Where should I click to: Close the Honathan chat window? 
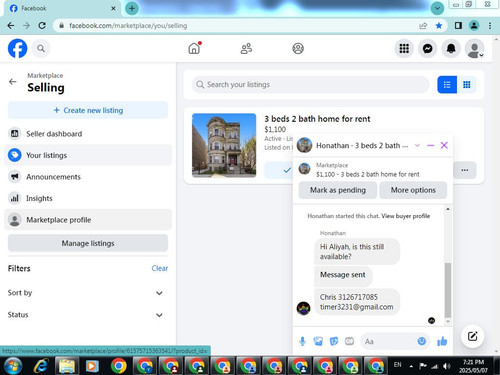(x=444, y=145)
